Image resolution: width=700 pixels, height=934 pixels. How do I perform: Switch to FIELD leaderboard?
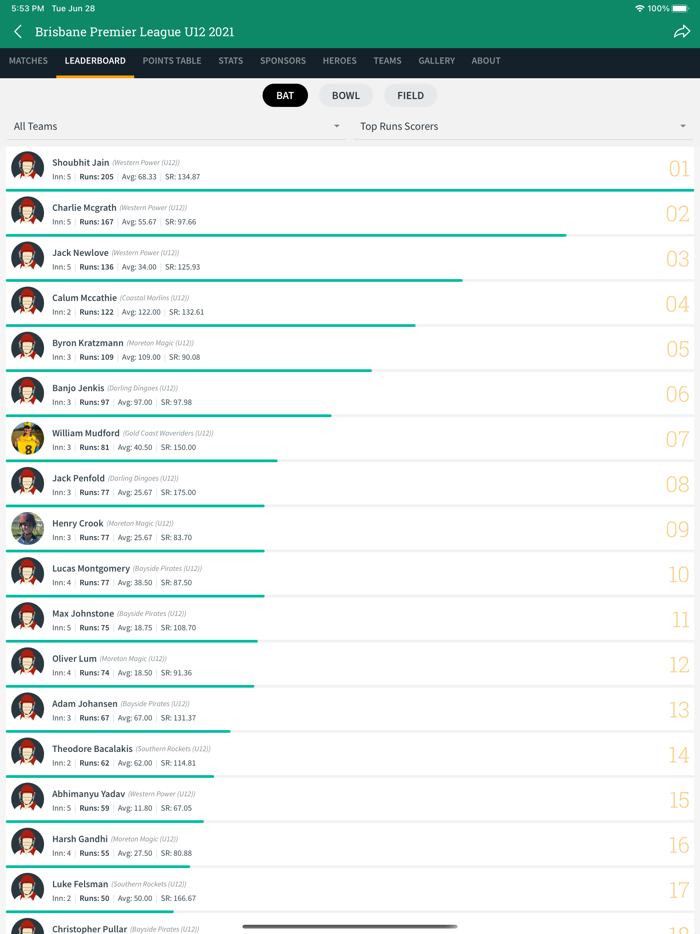coord(410,96)
